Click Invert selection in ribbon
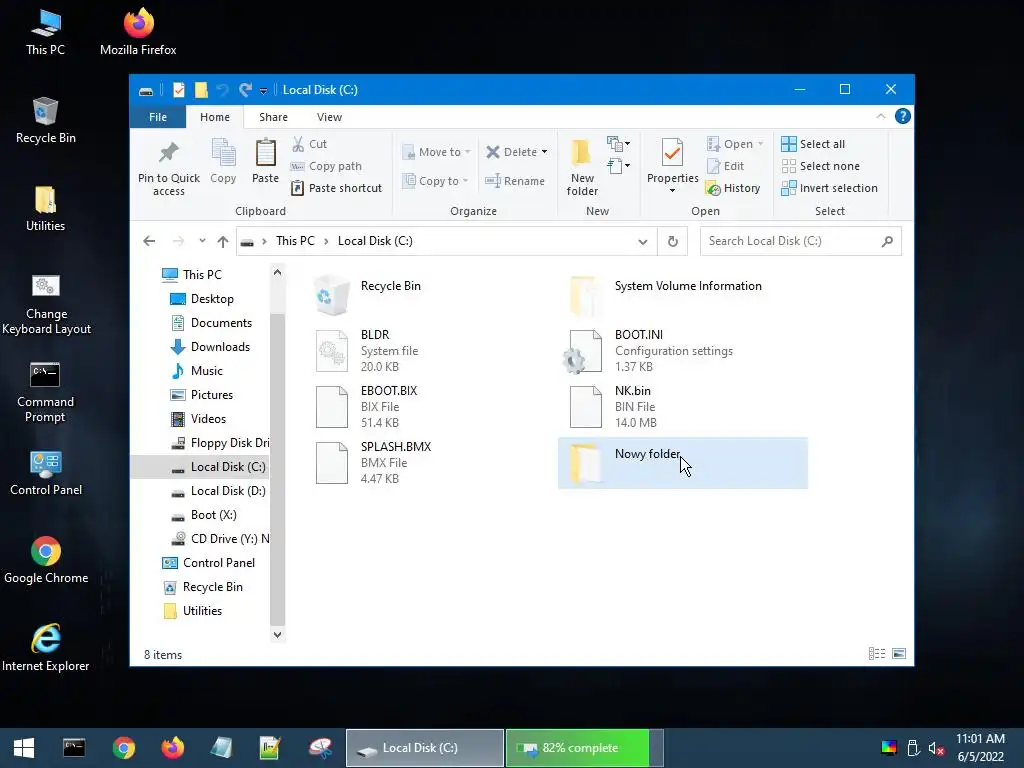The width and height of the screenshot is (1024, 768). pyautogui.click(x=829, y=188)
